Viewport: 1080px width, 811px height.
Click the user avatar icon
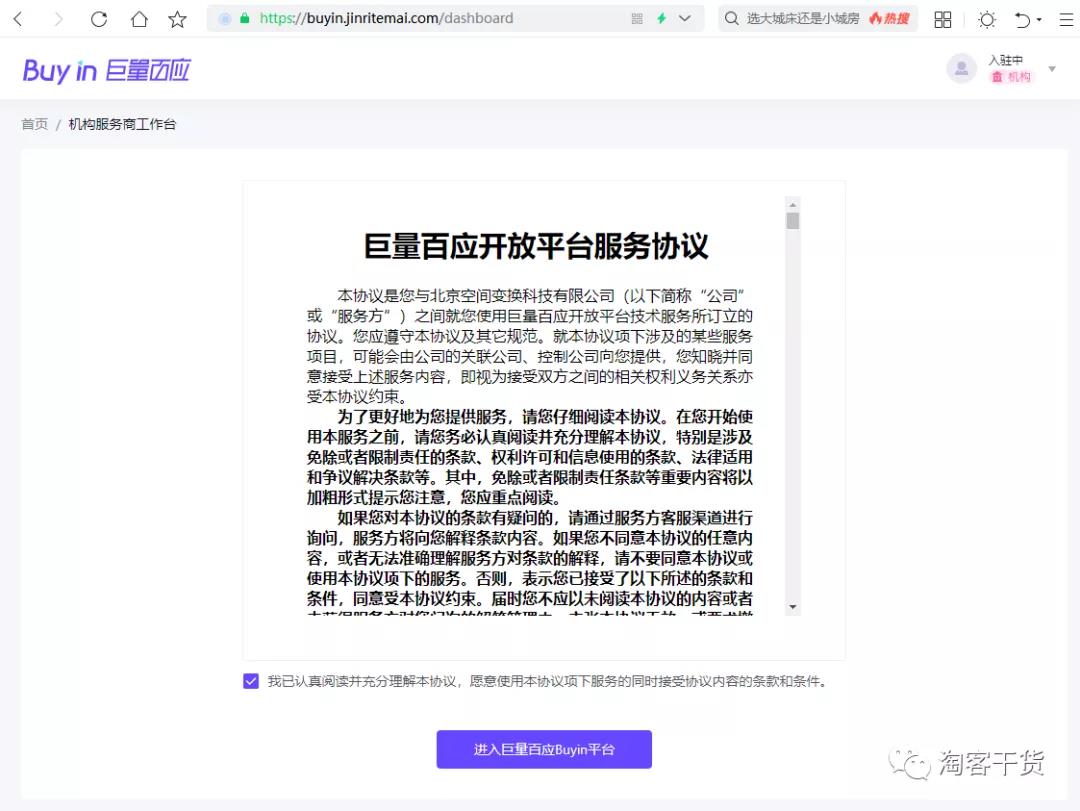point(961,68)
